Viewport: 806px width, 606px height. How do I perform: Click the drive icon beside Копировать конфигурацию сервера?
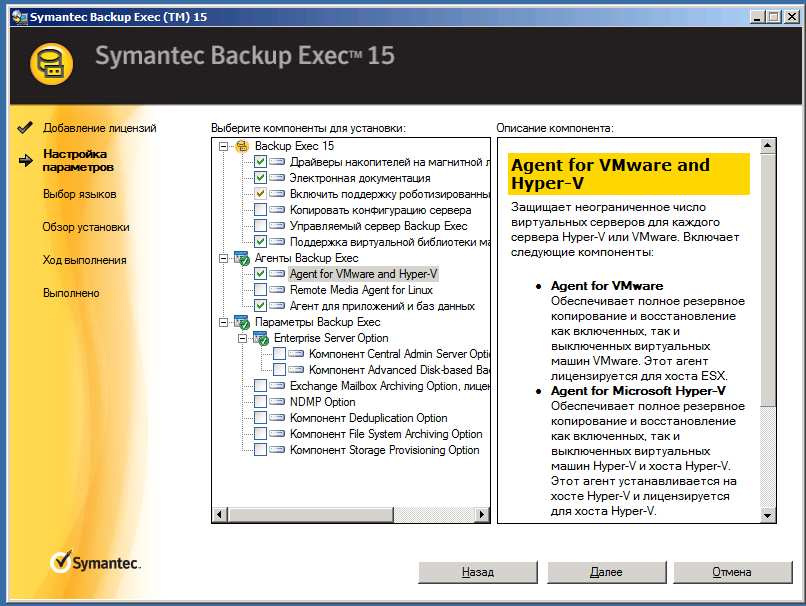[x=277, y=210]
